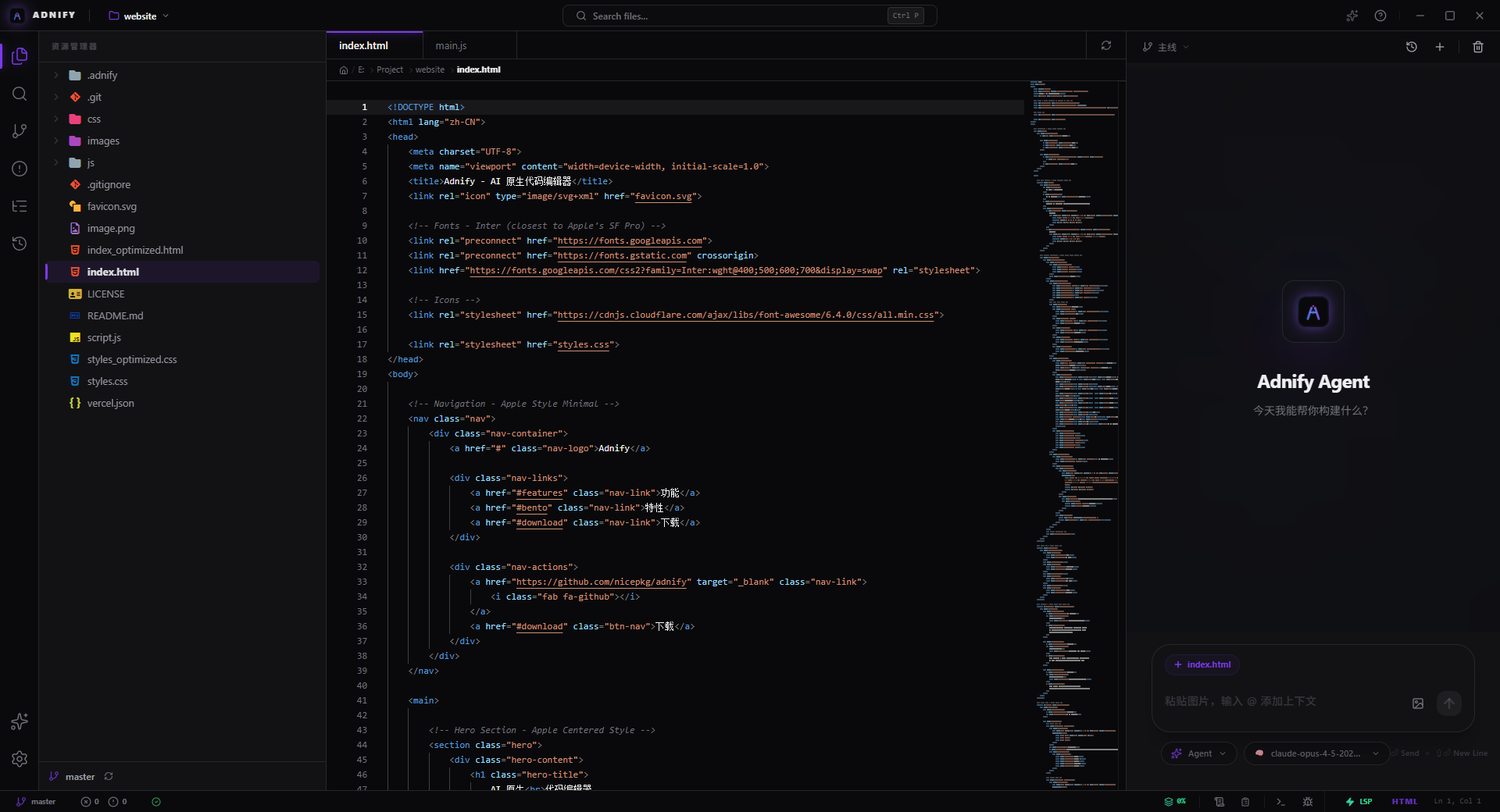The image size is (1500, 812).
Task: Refresh the editor with the reload icon
Action: point(1105,46)
